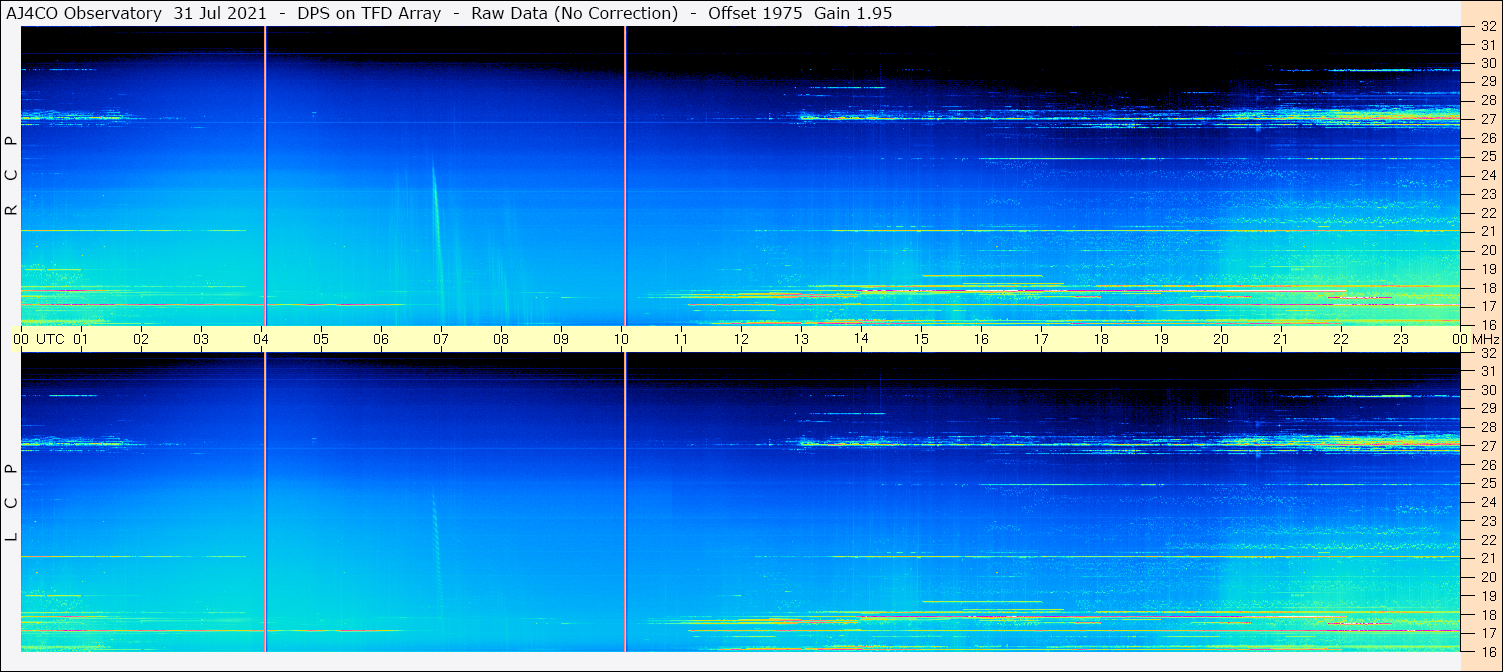Select the "Offset 1975" value
Screen dimensions: 1503x672
click(x=756, y=13)
